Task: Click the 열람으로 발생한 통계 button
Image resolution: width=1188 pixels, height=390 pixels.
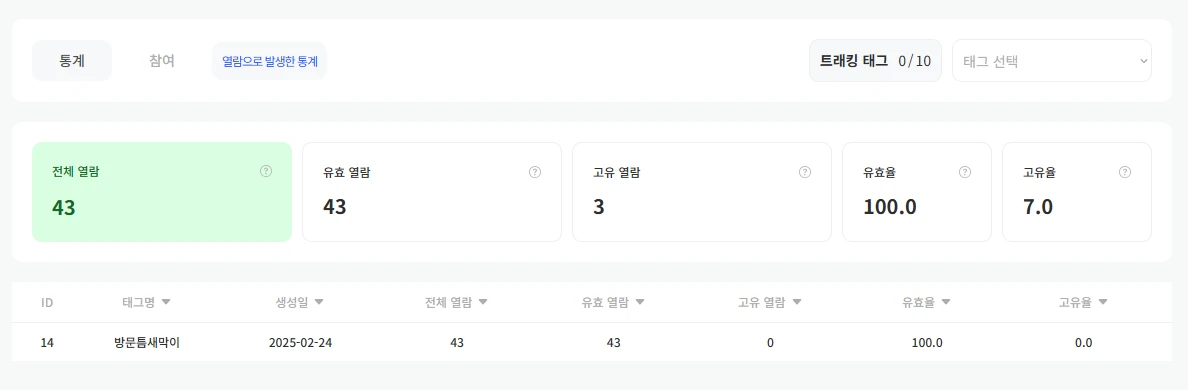Action: pyautogui.click(x=270, y=61)
